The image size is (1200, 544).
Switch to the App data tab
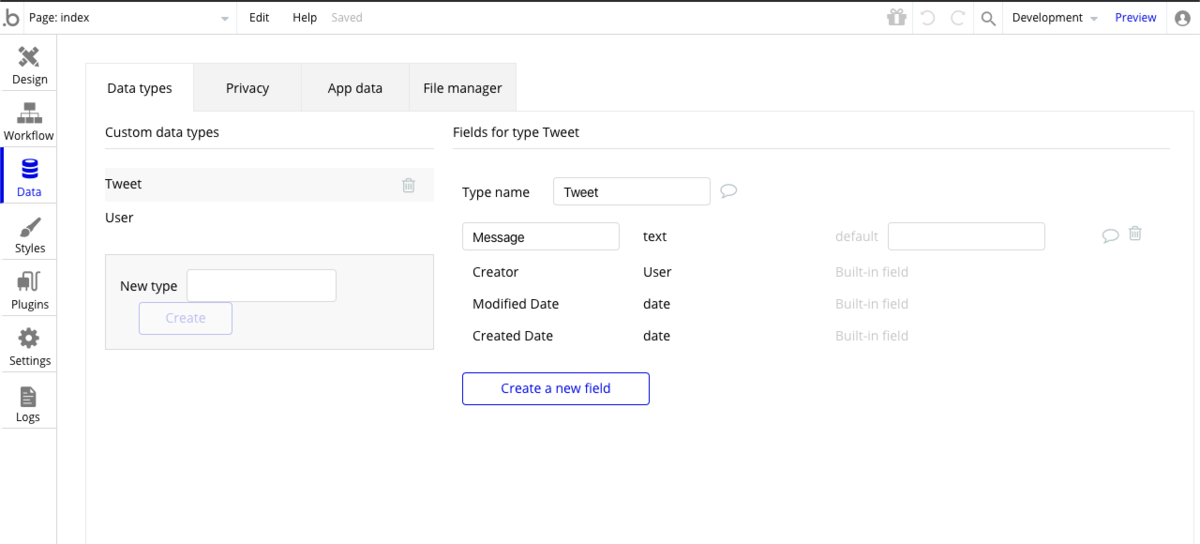coord(355,88)
